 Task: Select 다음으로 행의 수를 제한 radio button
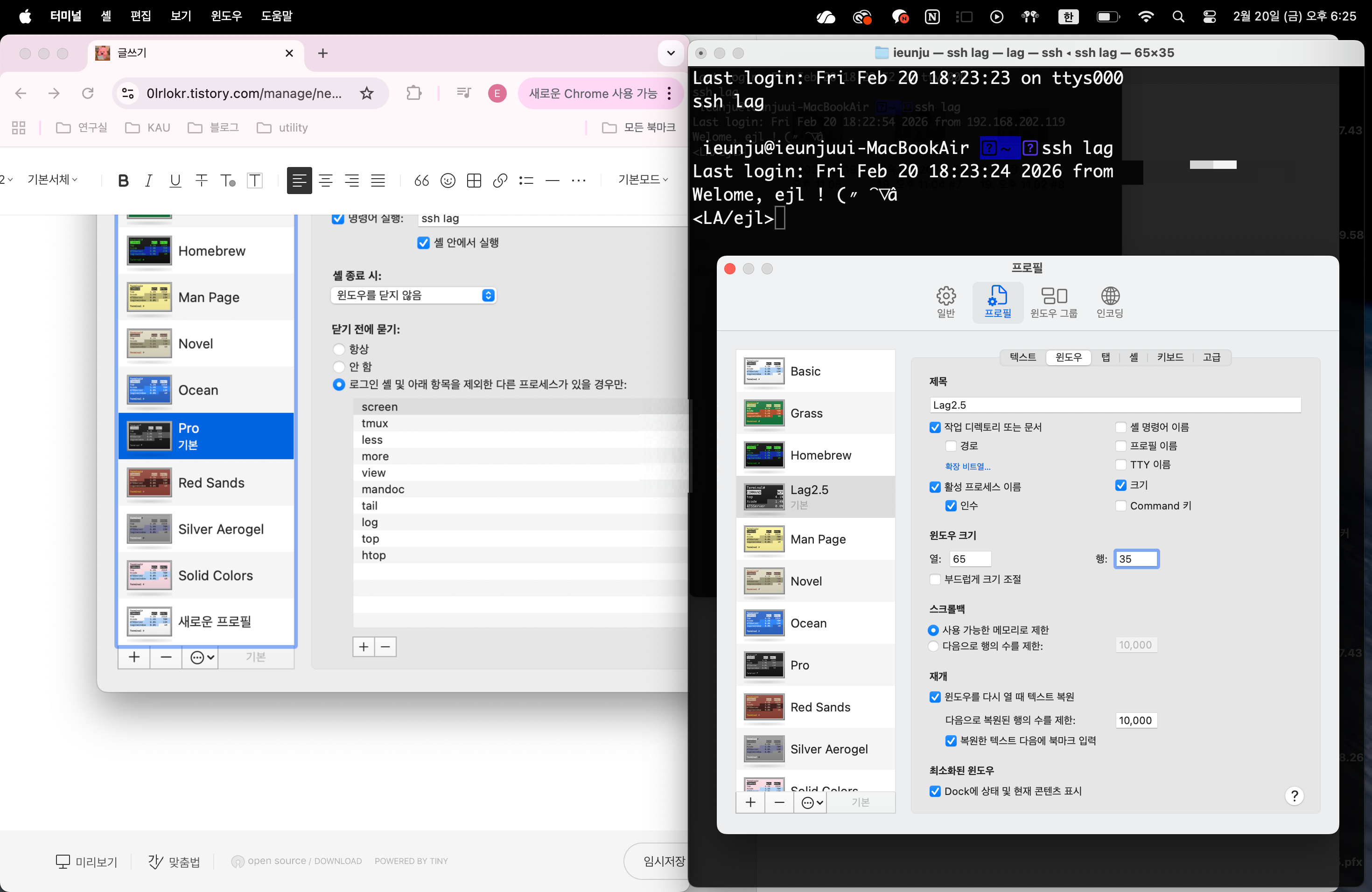point(933,646)
